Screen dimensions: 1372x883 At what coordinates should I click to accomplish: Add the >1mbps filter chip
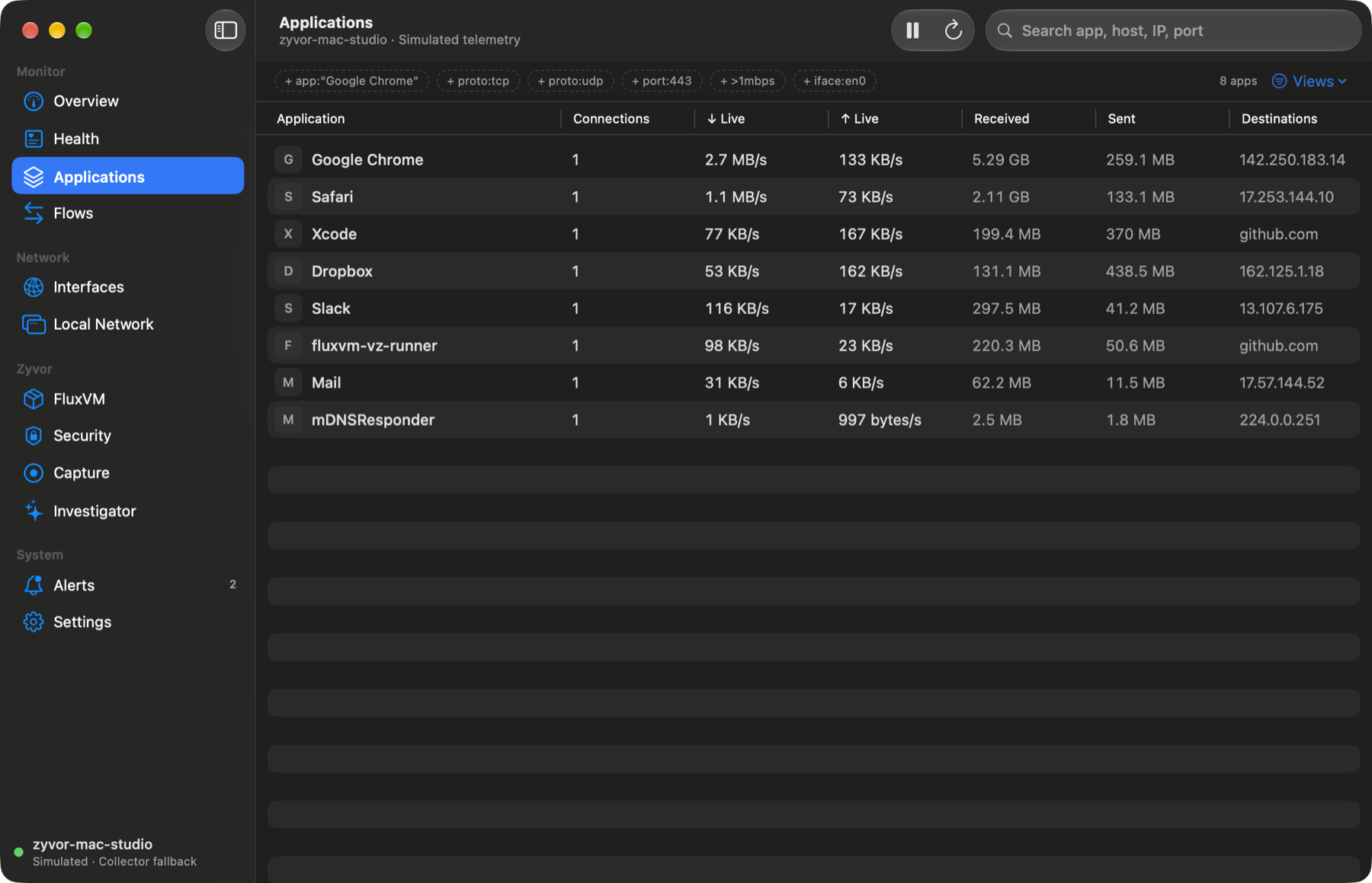click(747, 81)
